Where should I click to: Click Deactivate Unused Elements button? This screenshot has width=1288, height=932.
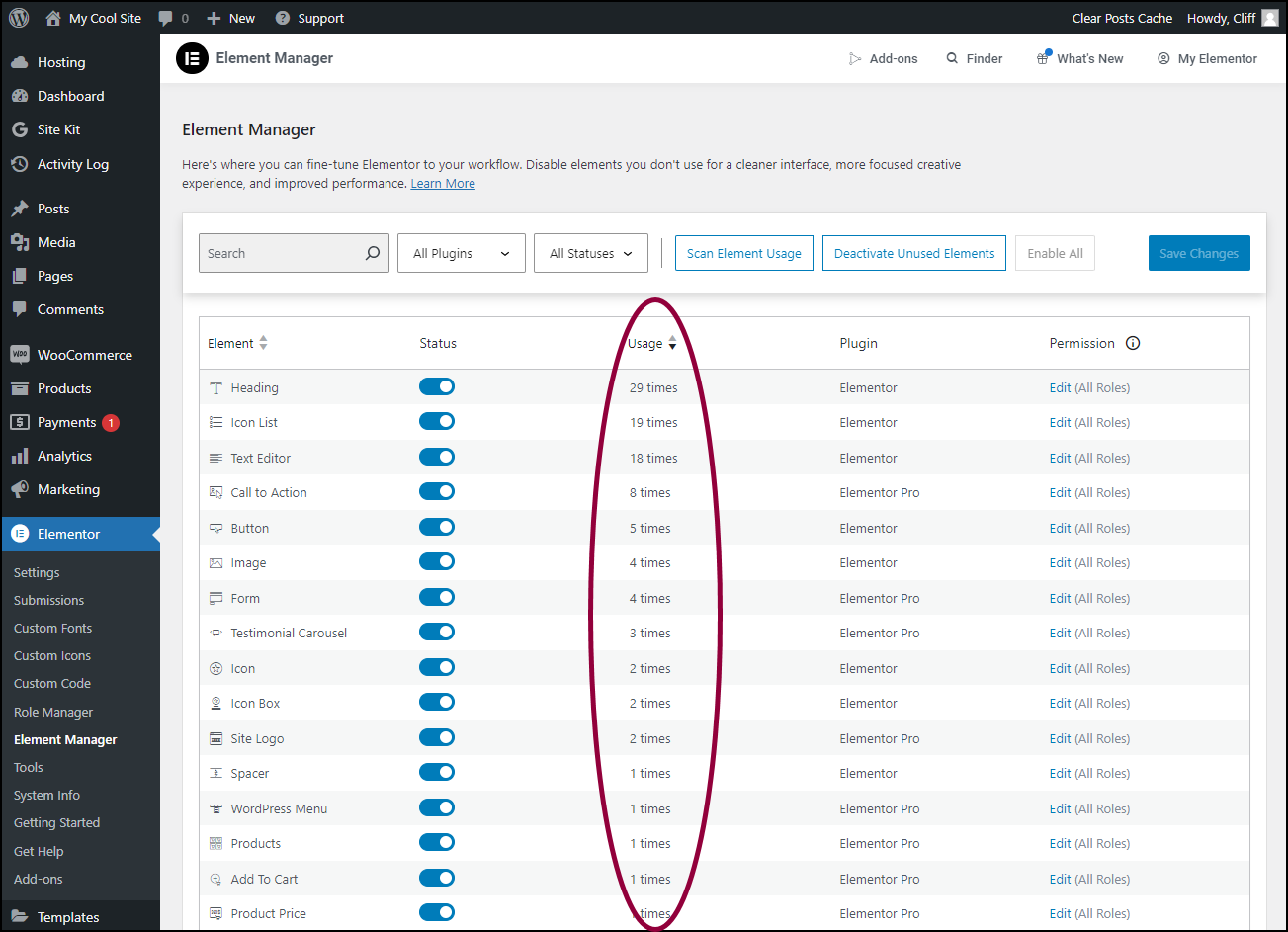pos(914,253)
